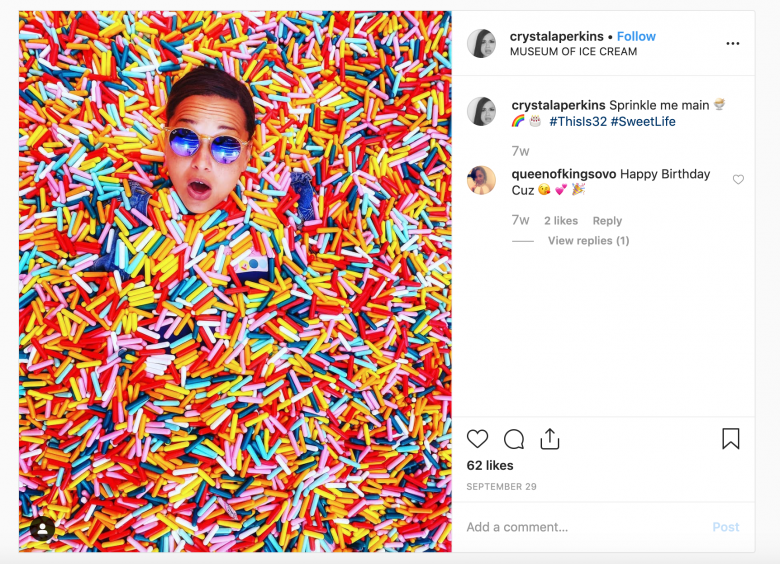Open crystalaperkins profile picture in header
780x564 pixels.
482,44
